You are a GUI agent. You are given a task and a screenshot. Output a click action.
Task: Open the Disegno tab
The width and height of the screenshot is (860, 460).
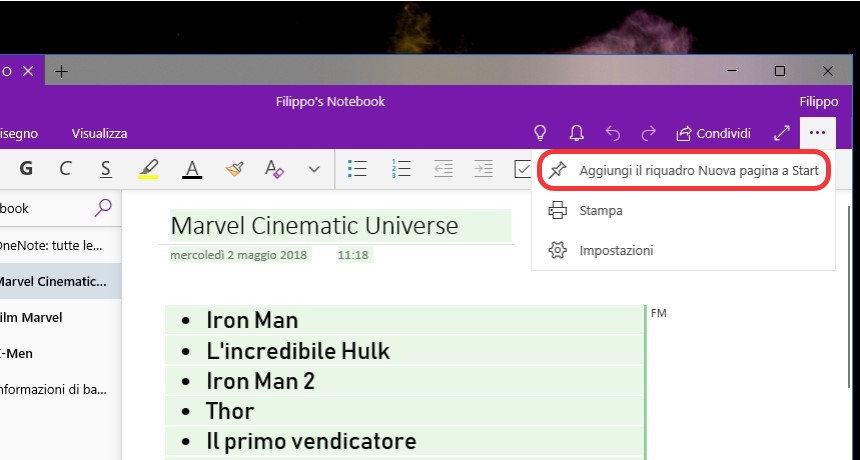pyautogui.click(x=19, y=134)
